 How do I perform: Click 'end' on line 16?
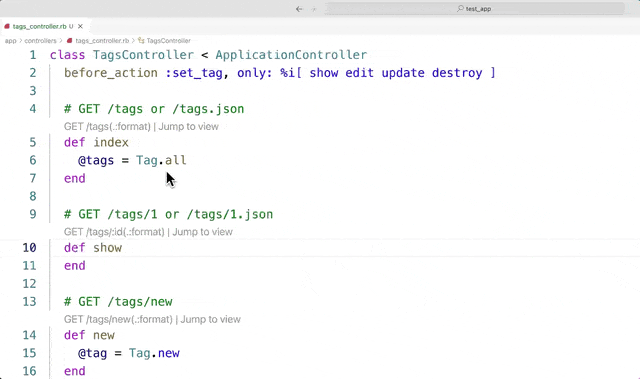click(75, 371)
